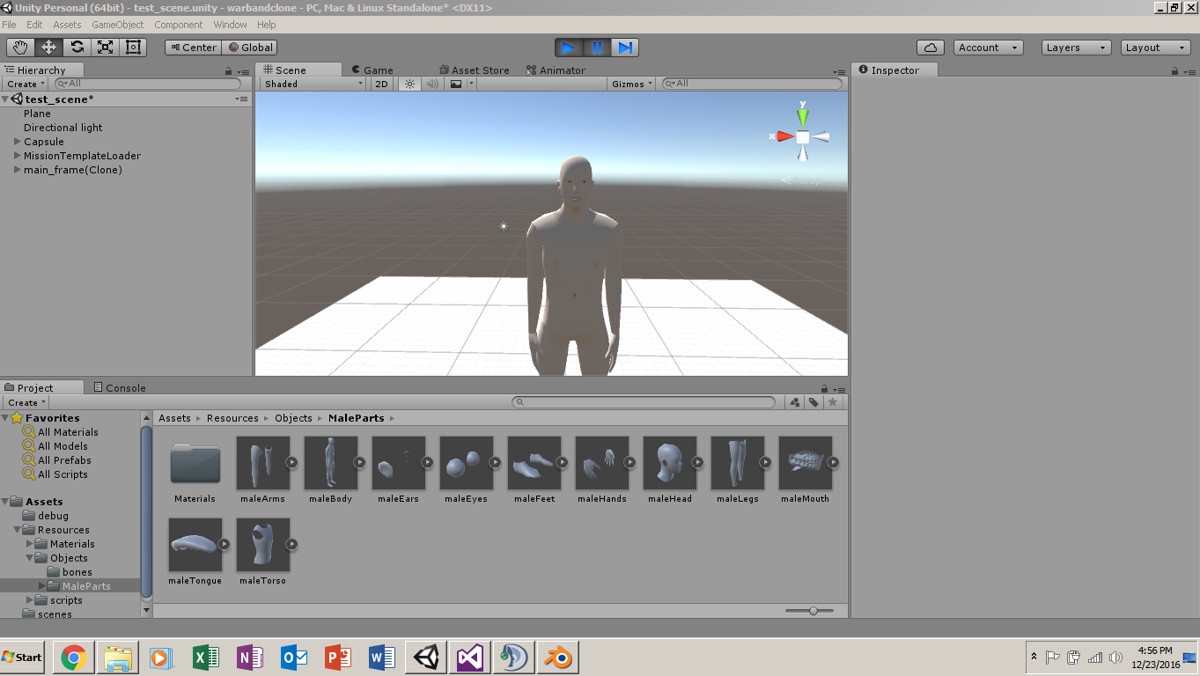This screenshot has height=676, width=1200.
Task: Switch pivot mode using Center toggle
Action: (192, 47)
